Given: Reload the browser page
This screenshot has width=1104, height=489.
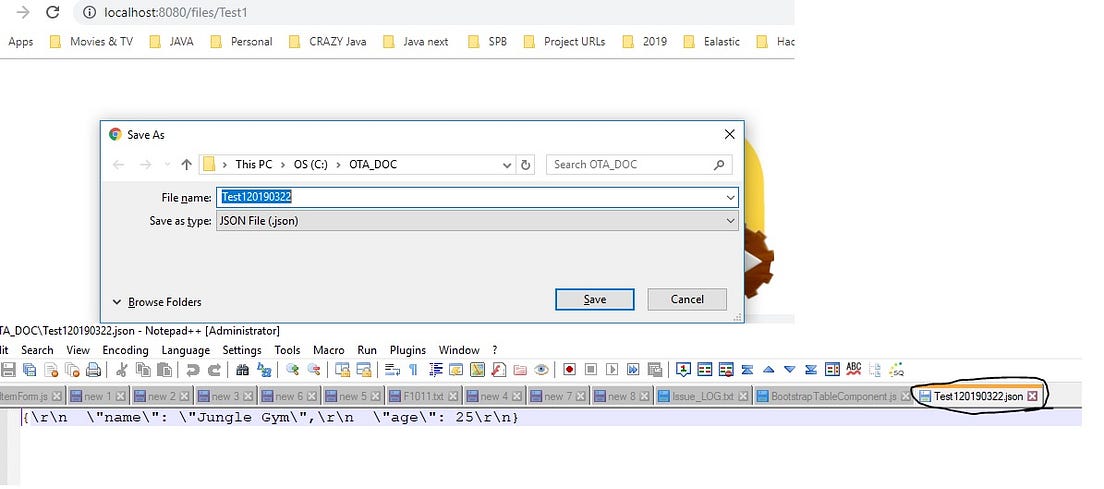Looking at the screenshot, I should pyautogui.click(x=52, y=12).
